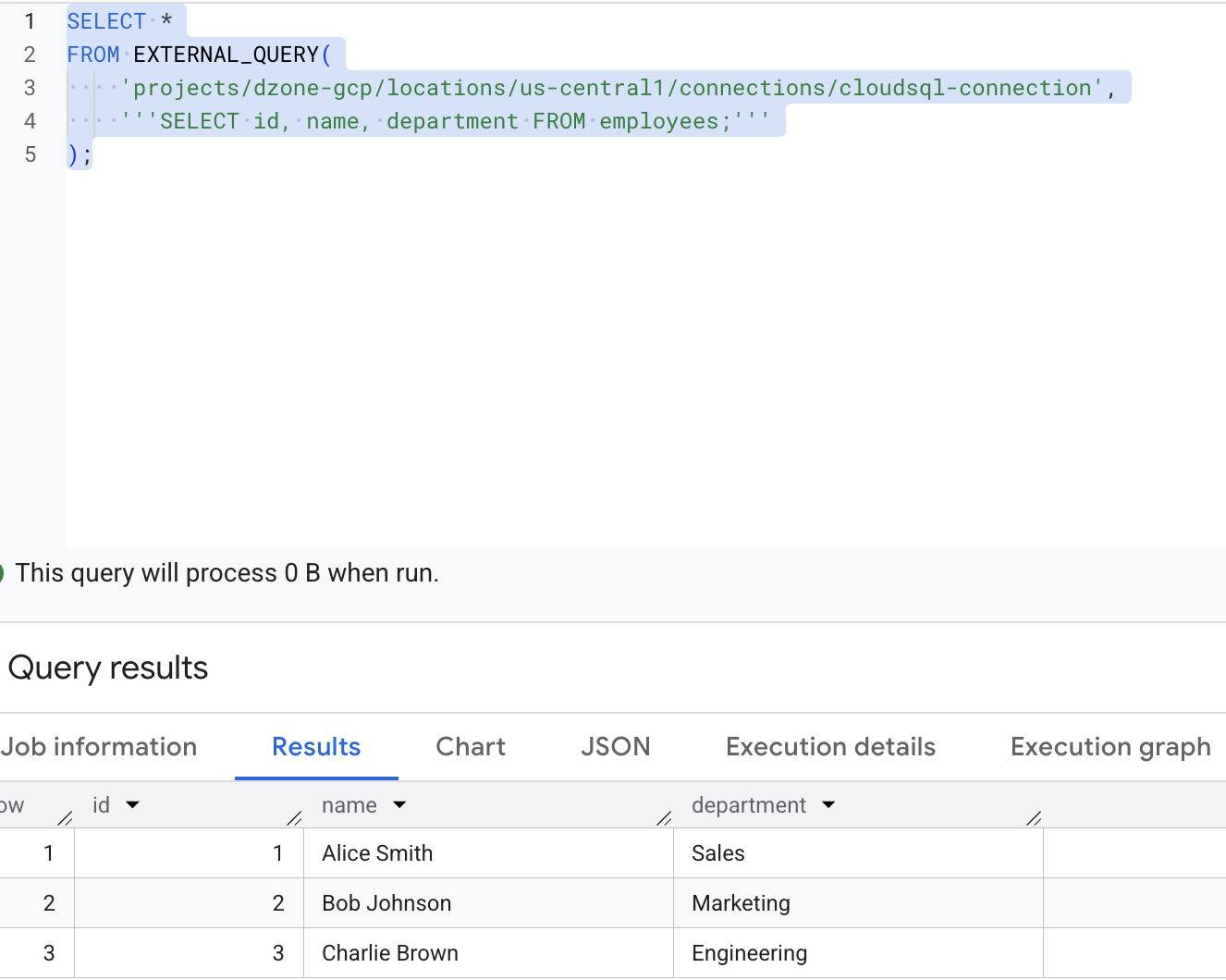Viewport: 1226px width, 980px height.
Task: Open the department column dropdown arrow
Action: [x=828, y=805]
